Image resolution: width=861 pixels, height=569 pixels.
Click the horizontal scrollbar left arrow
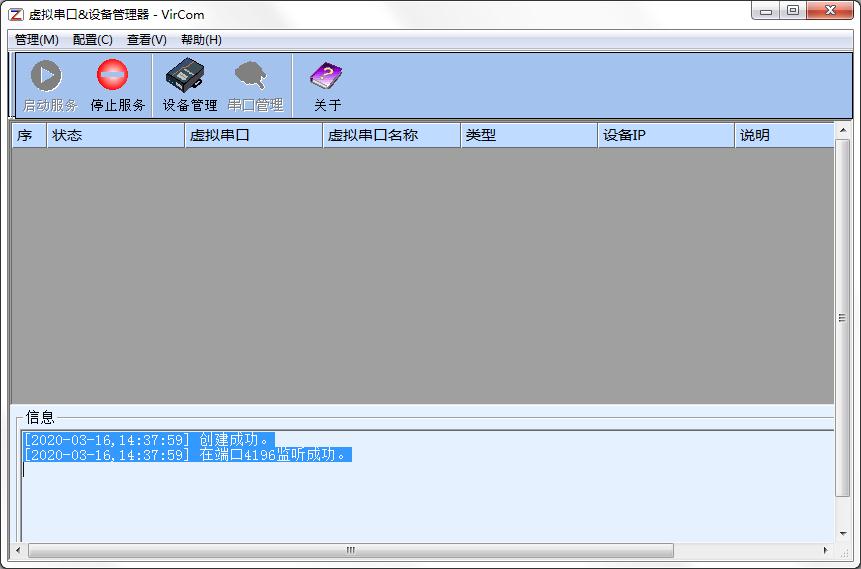18,550
